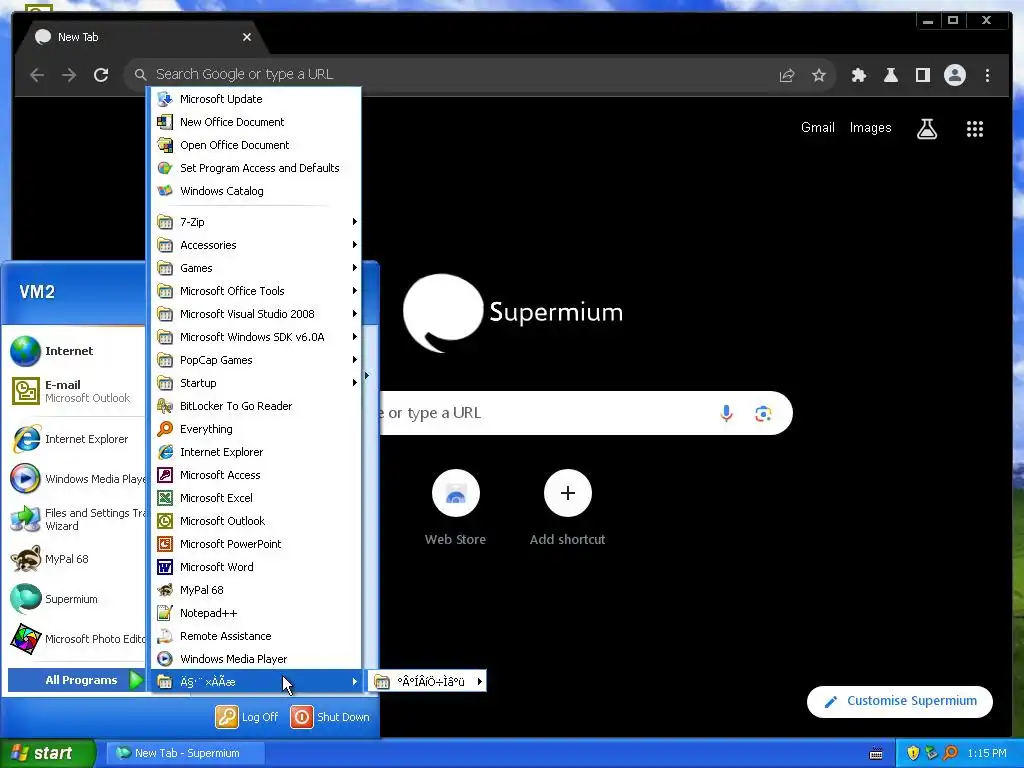Screen dimensions: 1024x768
Task: Open the Google apps grid
Action: (974, 129)
